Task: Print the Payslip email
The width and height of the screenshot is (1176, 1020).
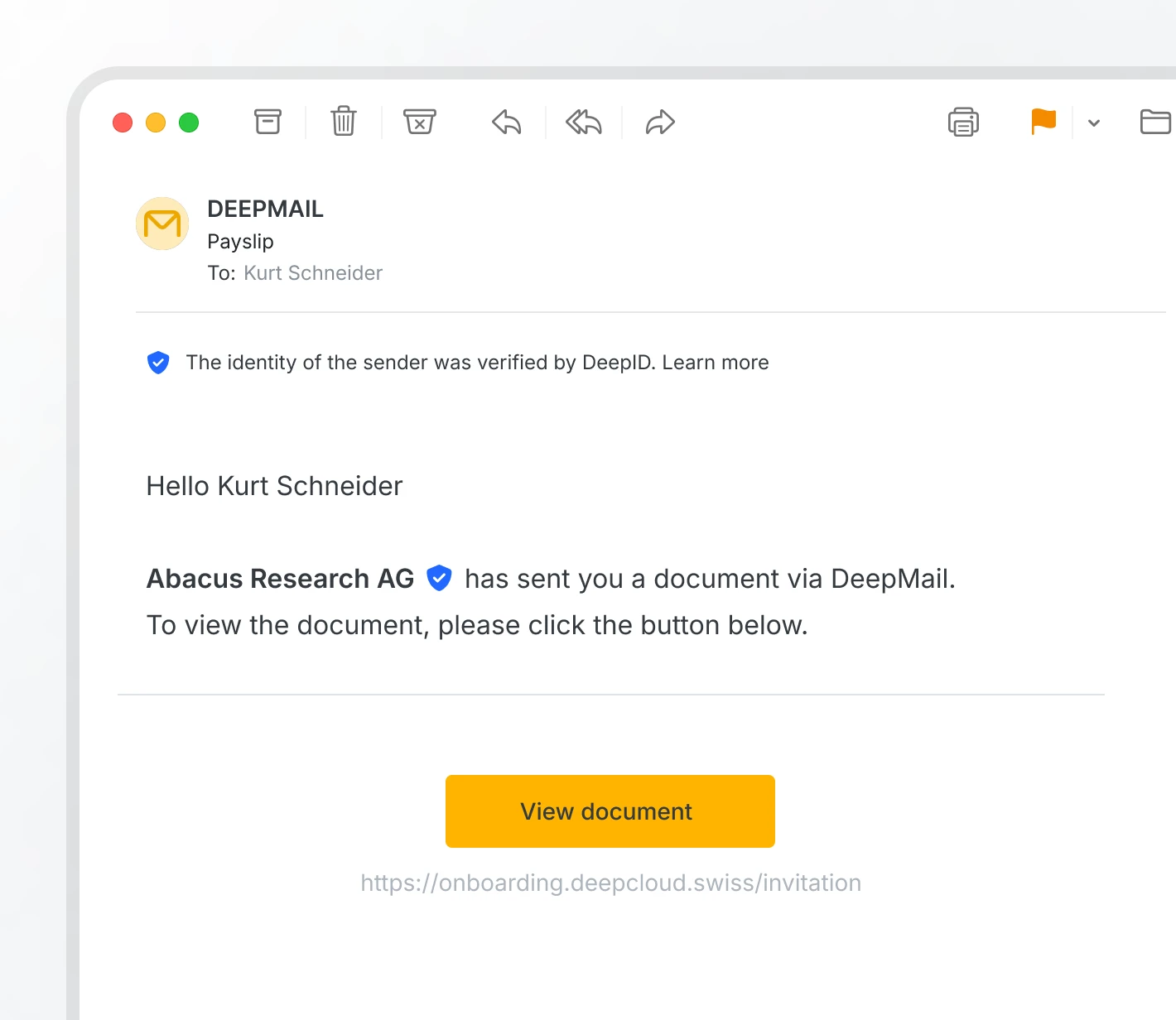Action: click(x=963, y=123)
